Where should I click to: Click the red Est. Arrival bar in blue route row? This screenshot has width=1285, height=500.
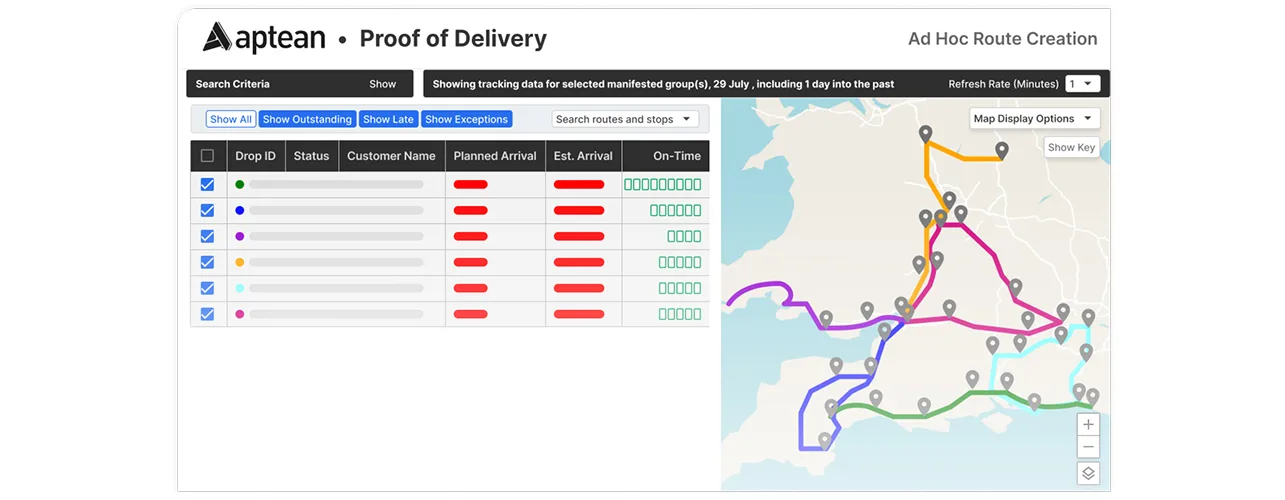579,210
